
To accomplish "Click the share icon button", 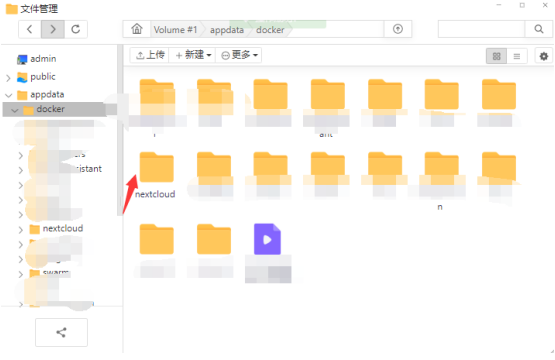I will point(61,332).
